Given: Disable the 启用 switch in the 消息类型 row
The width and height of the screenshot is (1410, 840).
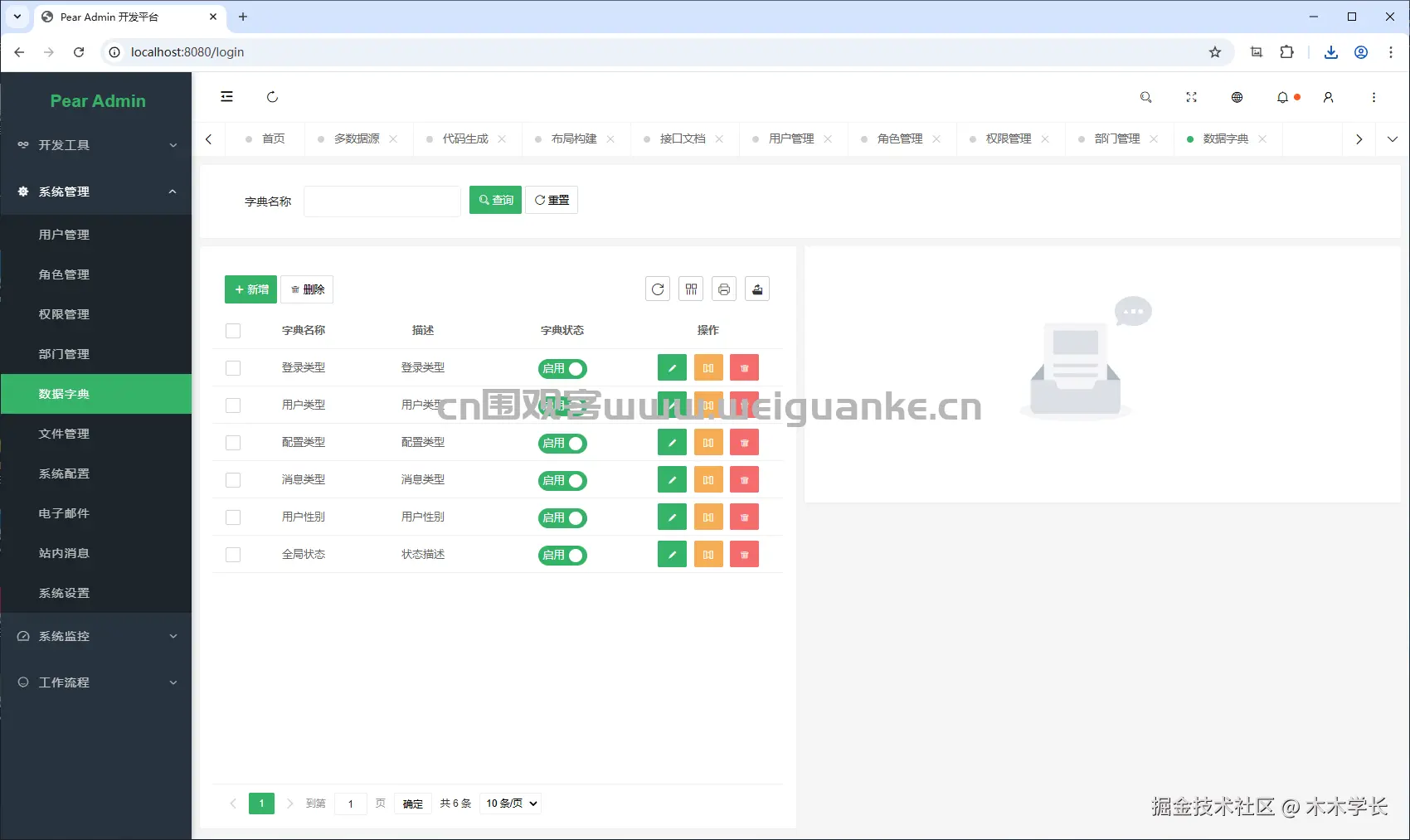Looking at the screenshot, I should (x=562, y=481).
